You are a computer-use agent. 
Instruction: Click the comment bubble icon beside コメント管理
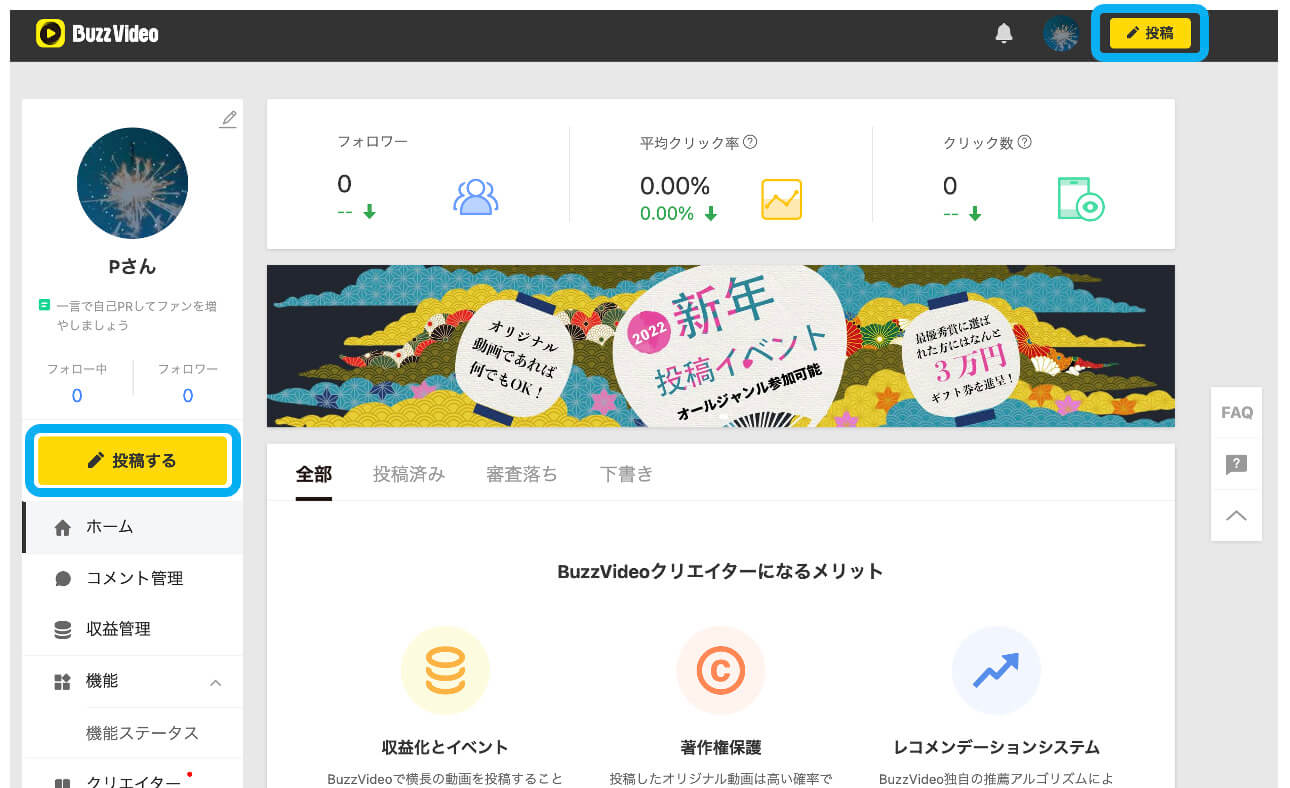[x=63, y=579]
